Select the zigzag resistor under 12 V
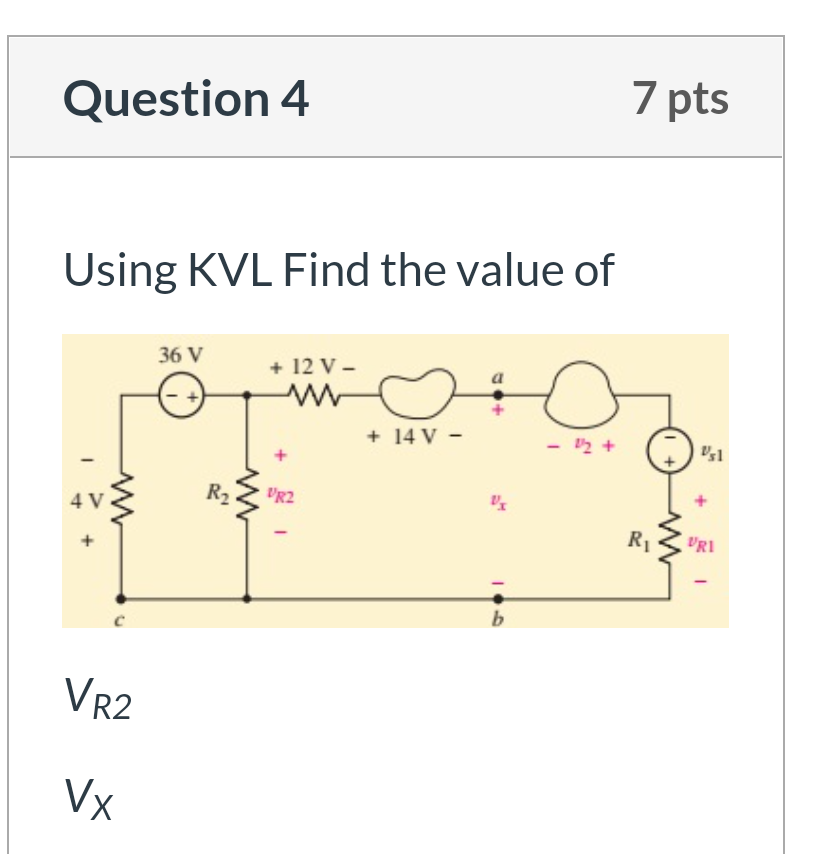 coord(313,392)
